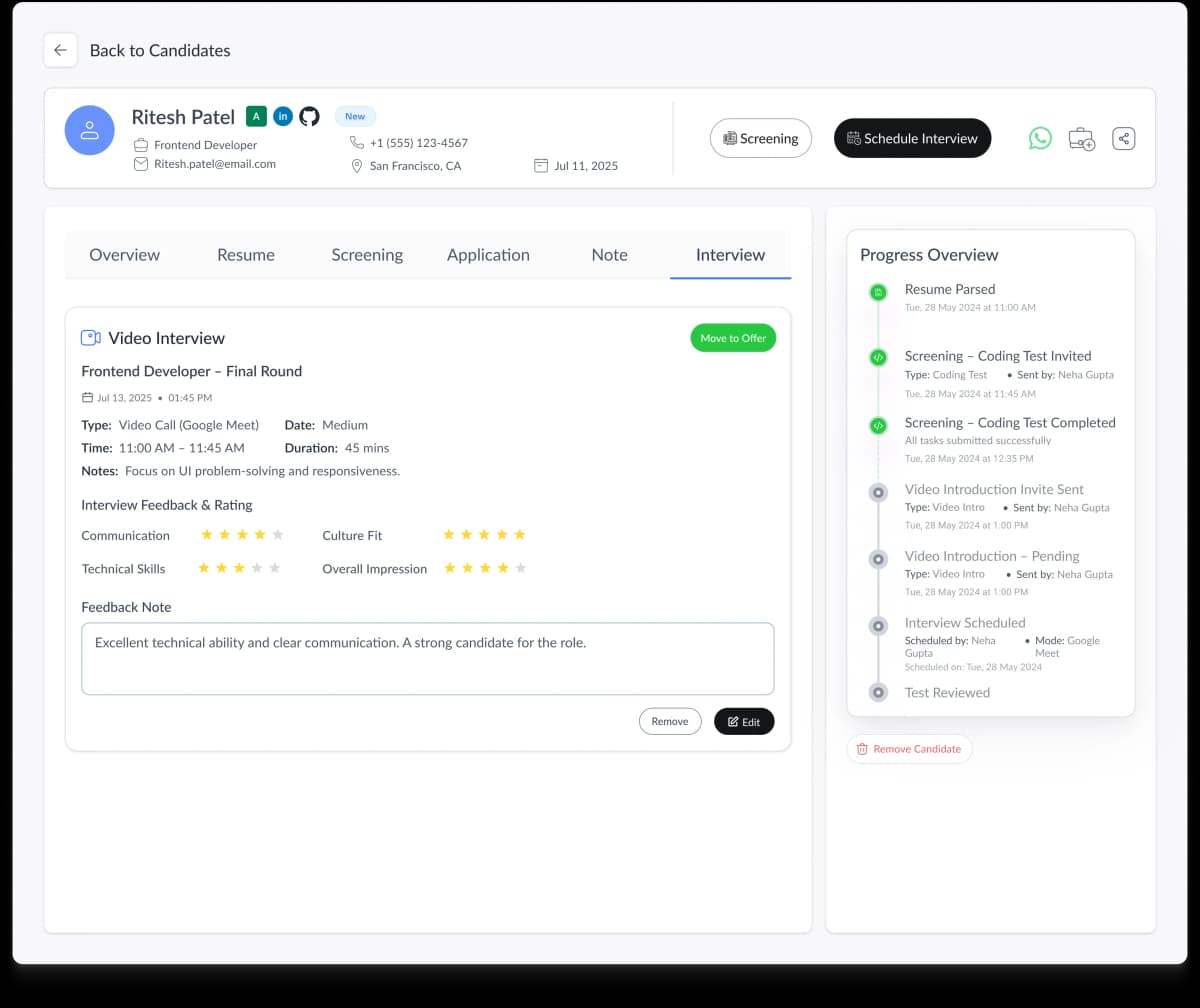The image size is (1200, 1008).
Task: Click the share icon button
Action: 1124,139
